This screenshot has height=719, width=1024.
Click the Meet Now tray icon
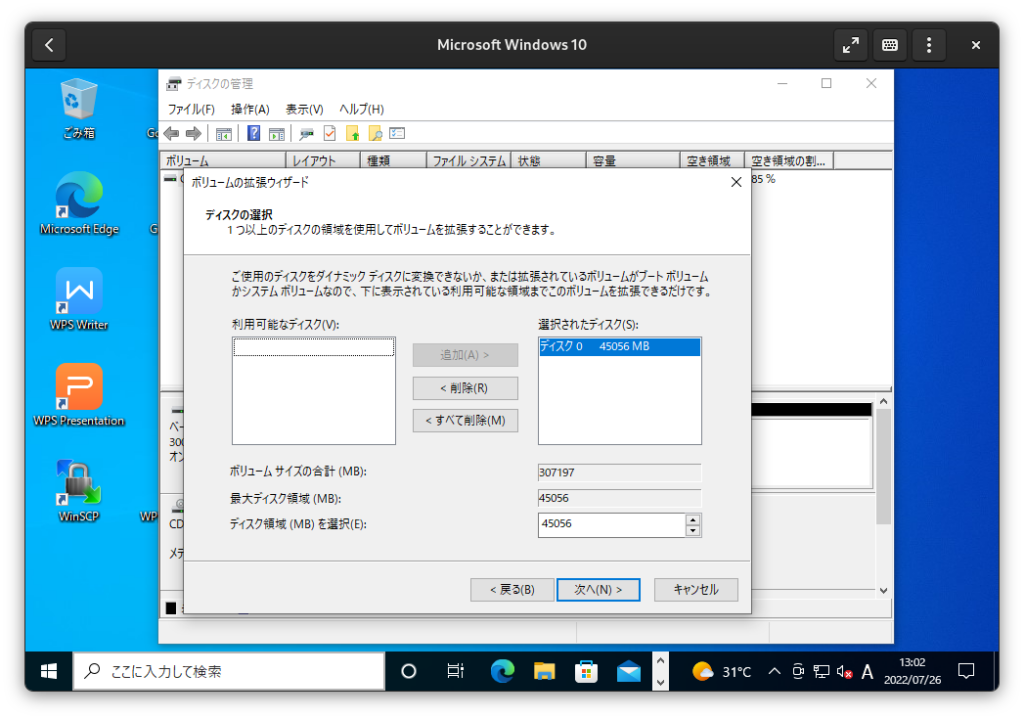(x=798, y=671)
